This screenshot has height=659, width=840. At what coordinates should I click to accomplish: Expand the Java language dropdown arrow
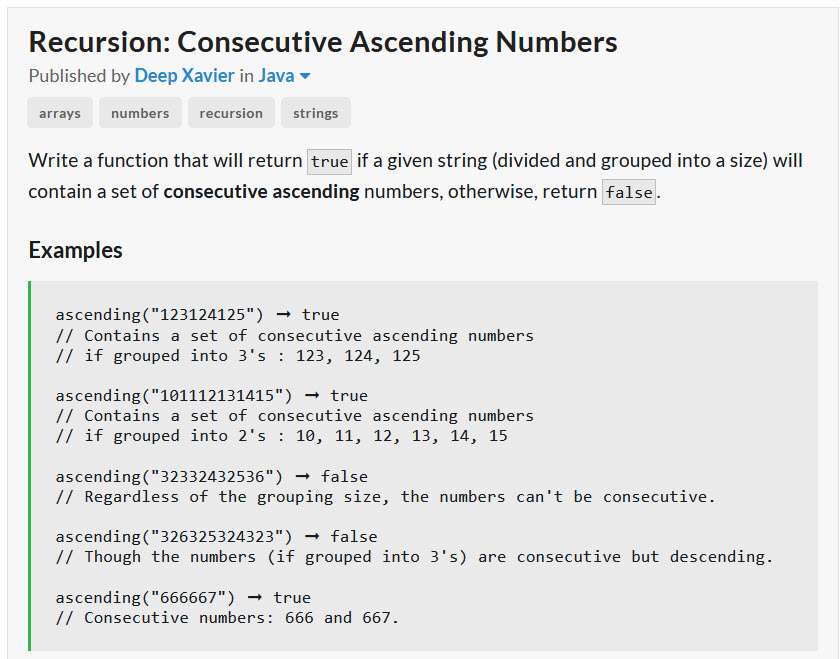[x=305, y=77]
